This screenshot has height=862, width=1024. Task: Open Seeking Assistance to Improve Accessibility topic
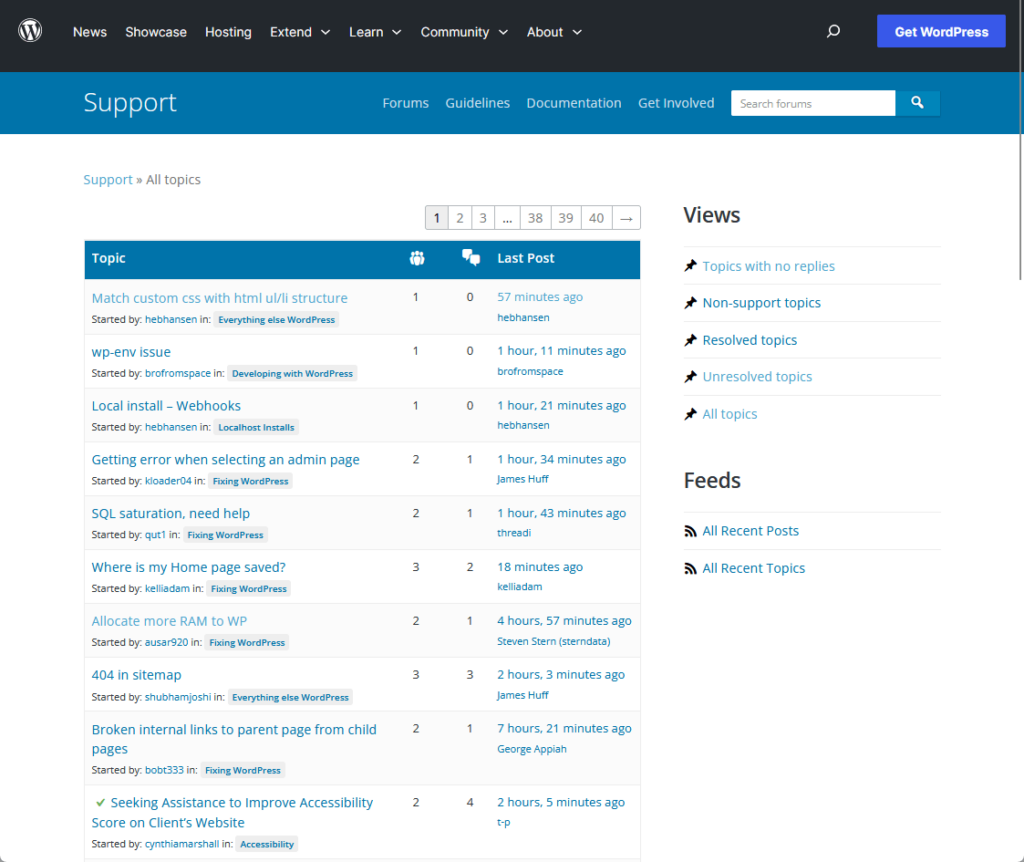(x=232, y=812)
